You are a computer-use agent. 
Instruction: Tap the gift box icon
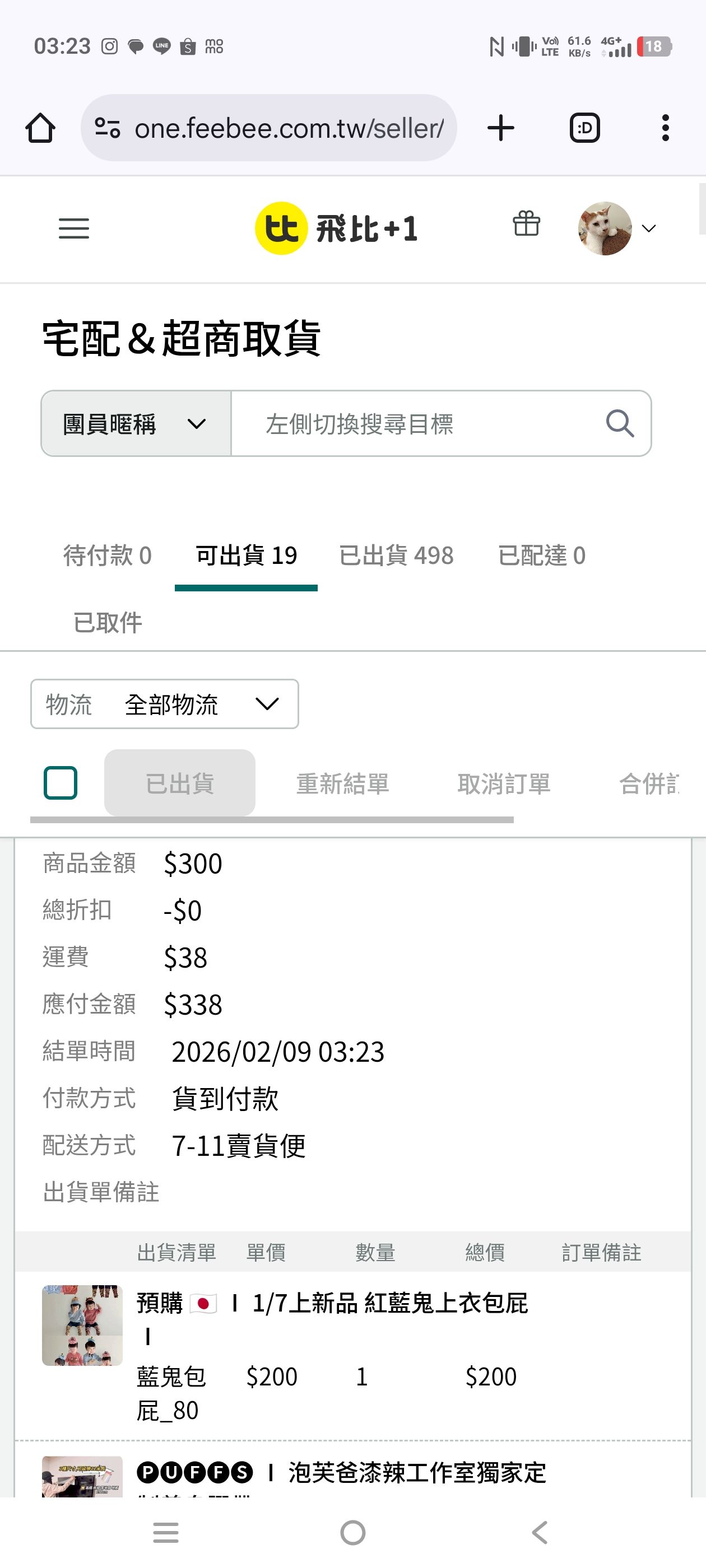(526, 223)
